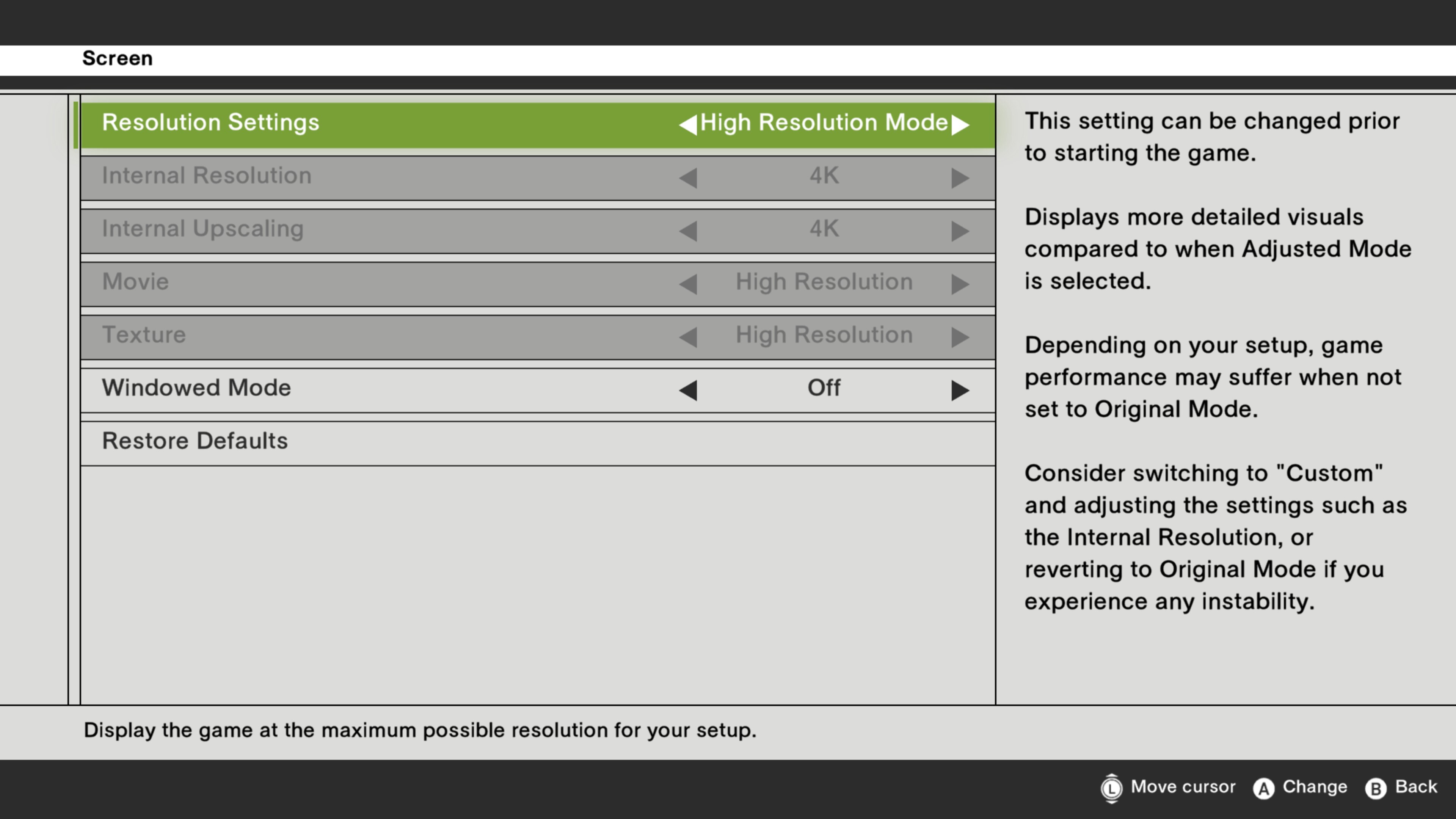Click the Internal Upscaling 4K value
1456x819 pixels.
coord(824,229)
